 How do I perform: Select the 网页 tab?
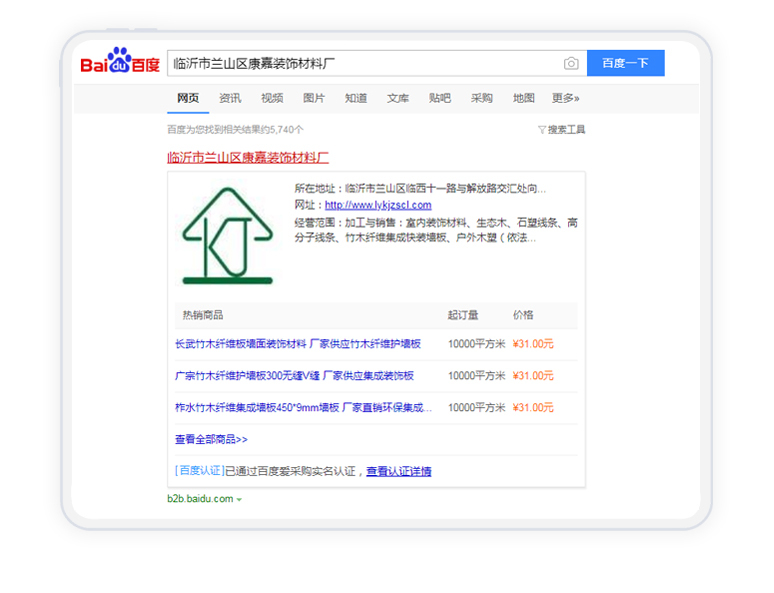pos(188,98)
